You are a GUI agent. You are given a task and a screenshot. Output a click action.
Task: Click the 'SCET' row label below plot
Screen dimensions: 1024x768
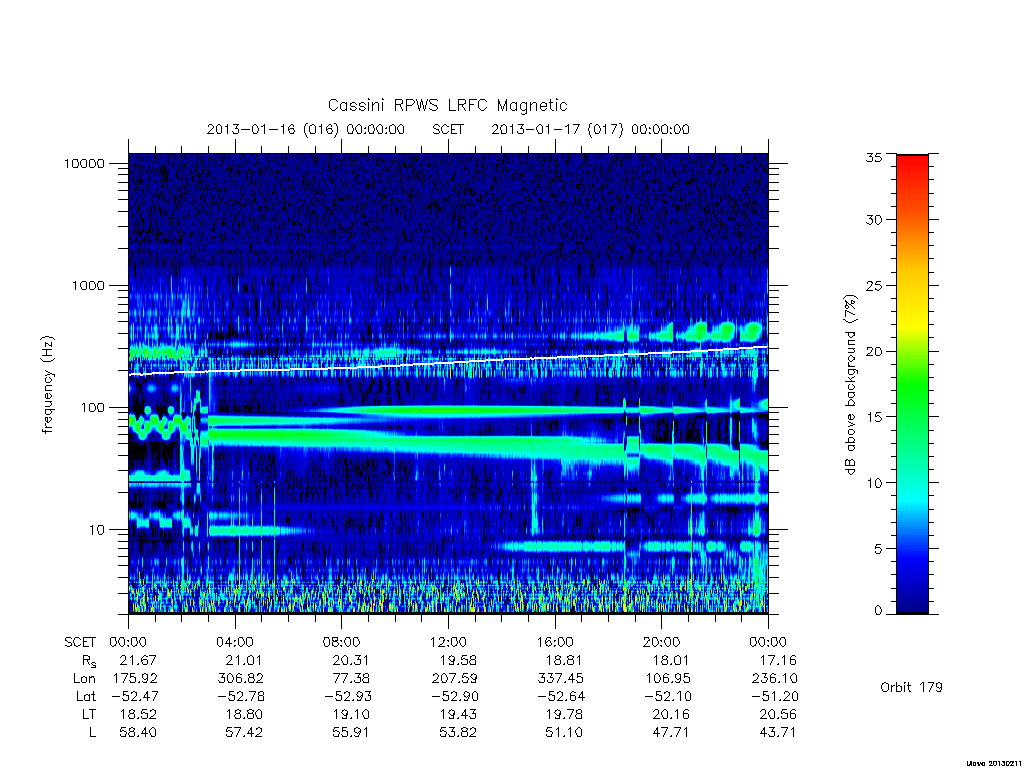point(80,642)
